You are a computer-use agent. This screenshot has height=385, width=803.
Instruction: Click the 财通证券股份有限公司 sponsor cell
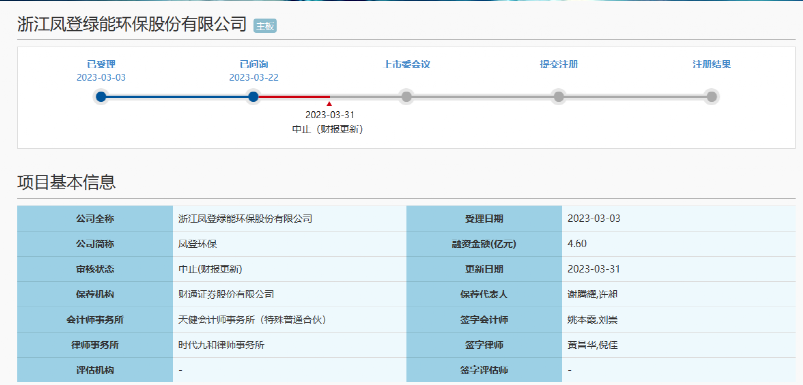click(289, 294)
